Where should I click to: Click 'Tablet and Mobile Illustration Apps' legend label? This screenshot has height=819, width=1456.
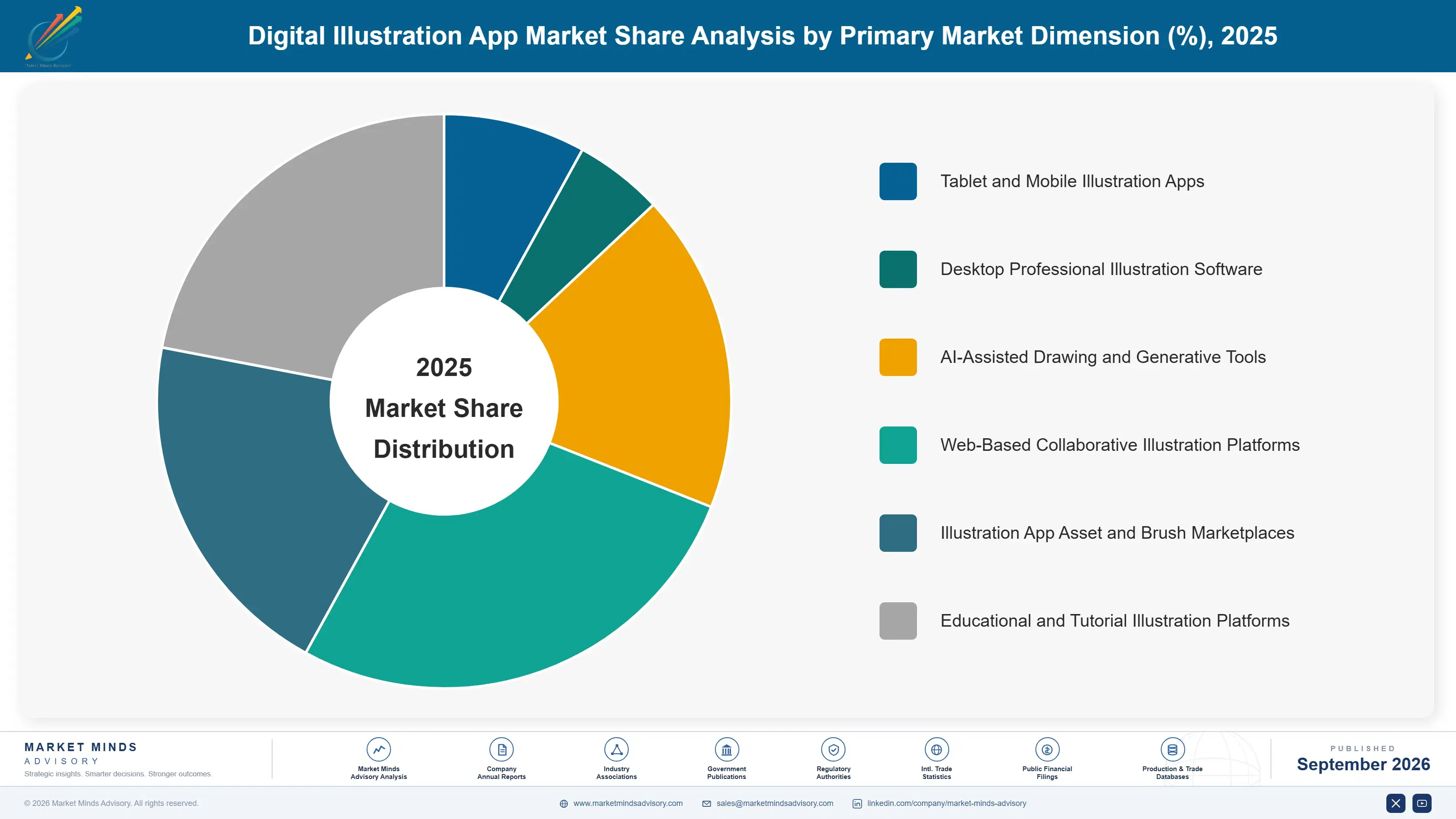pyautogui.click(x=1072, y=181)
